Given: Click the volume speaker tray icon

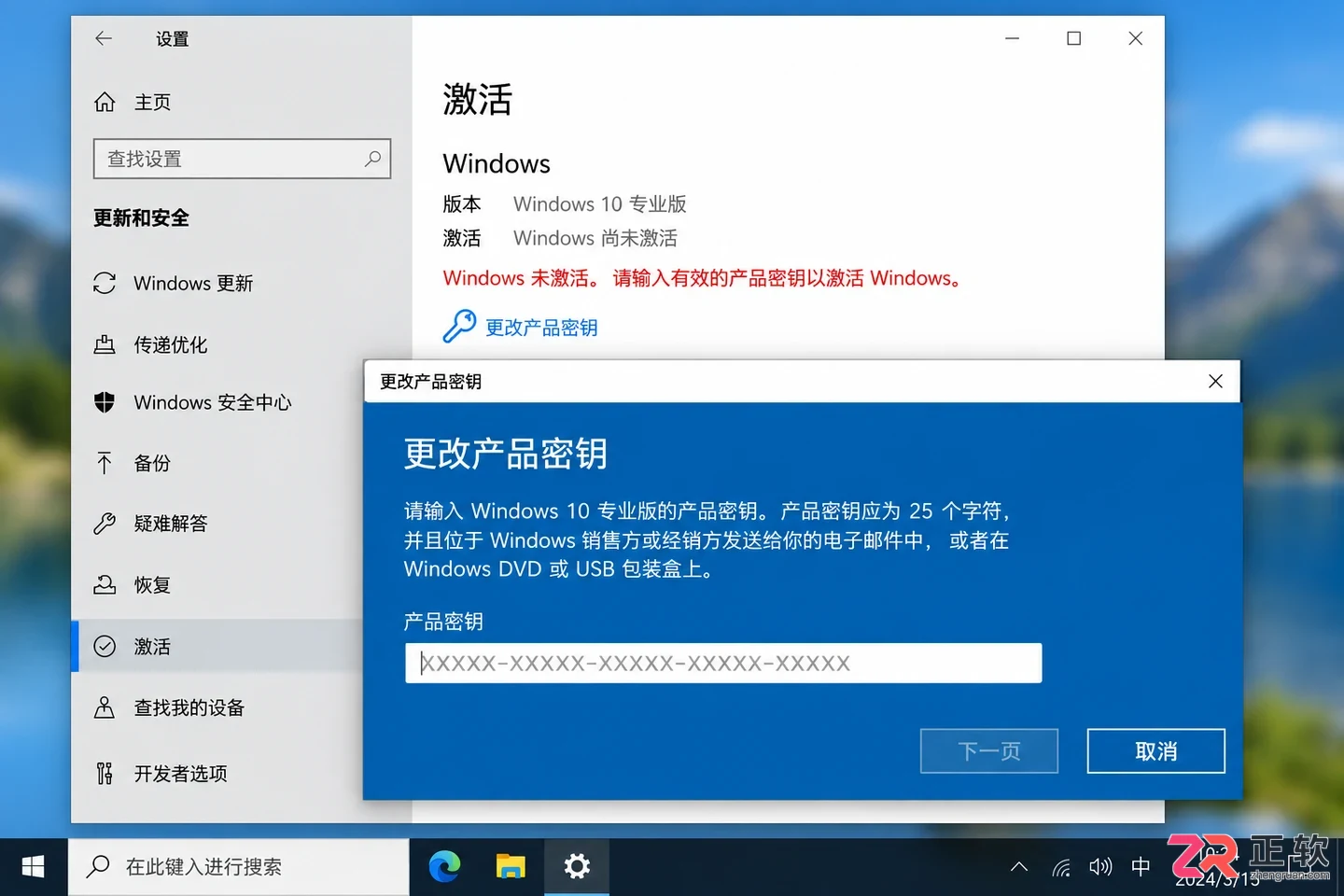Looking at the screenshot, I should pos(1100,867).
